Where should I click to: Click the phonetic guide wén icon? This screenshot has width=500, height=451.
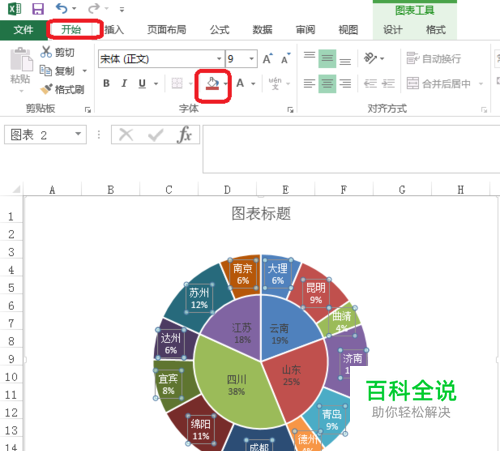click(275, 83)
